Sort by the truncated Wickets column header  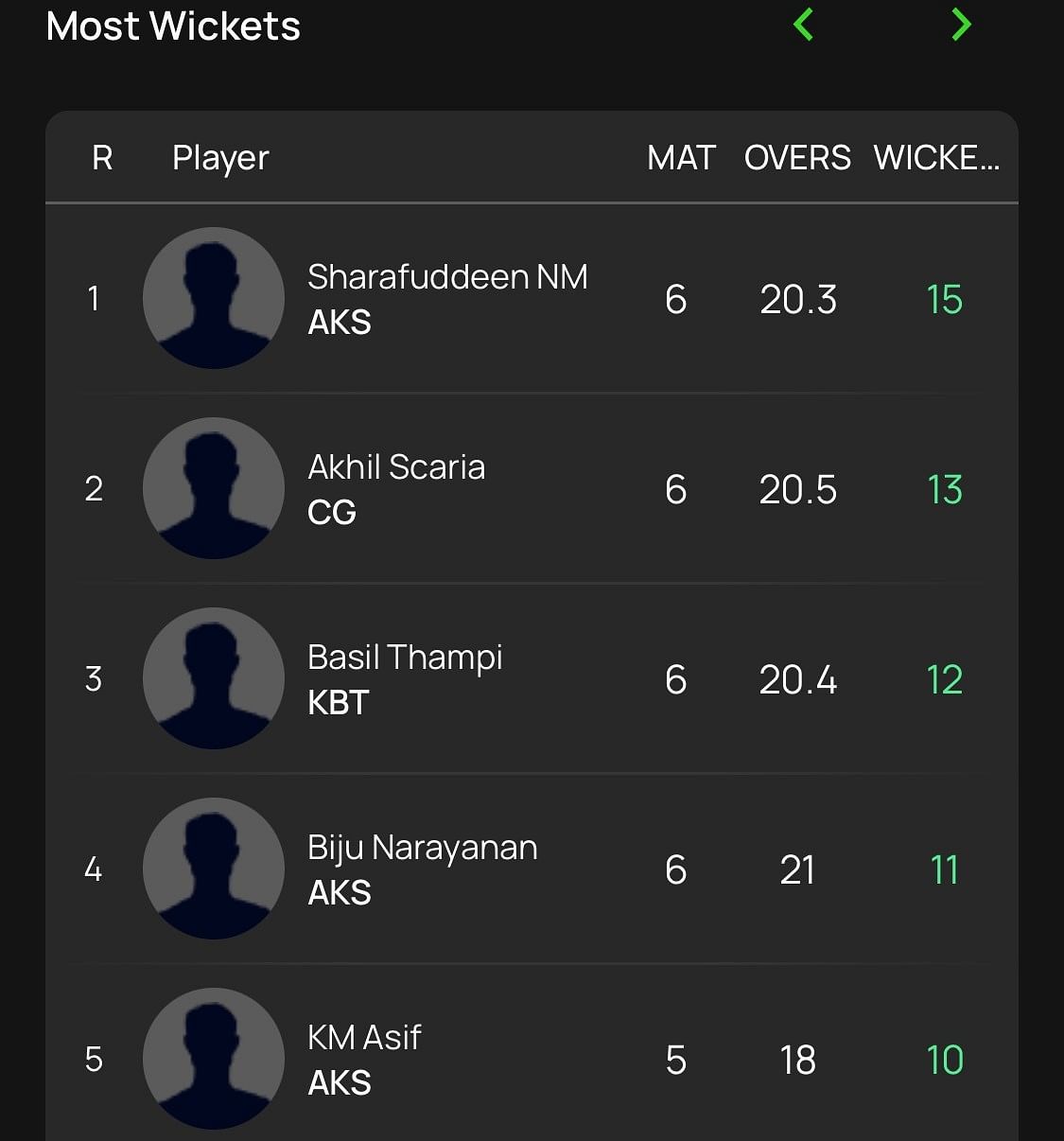tap(936, 158)
